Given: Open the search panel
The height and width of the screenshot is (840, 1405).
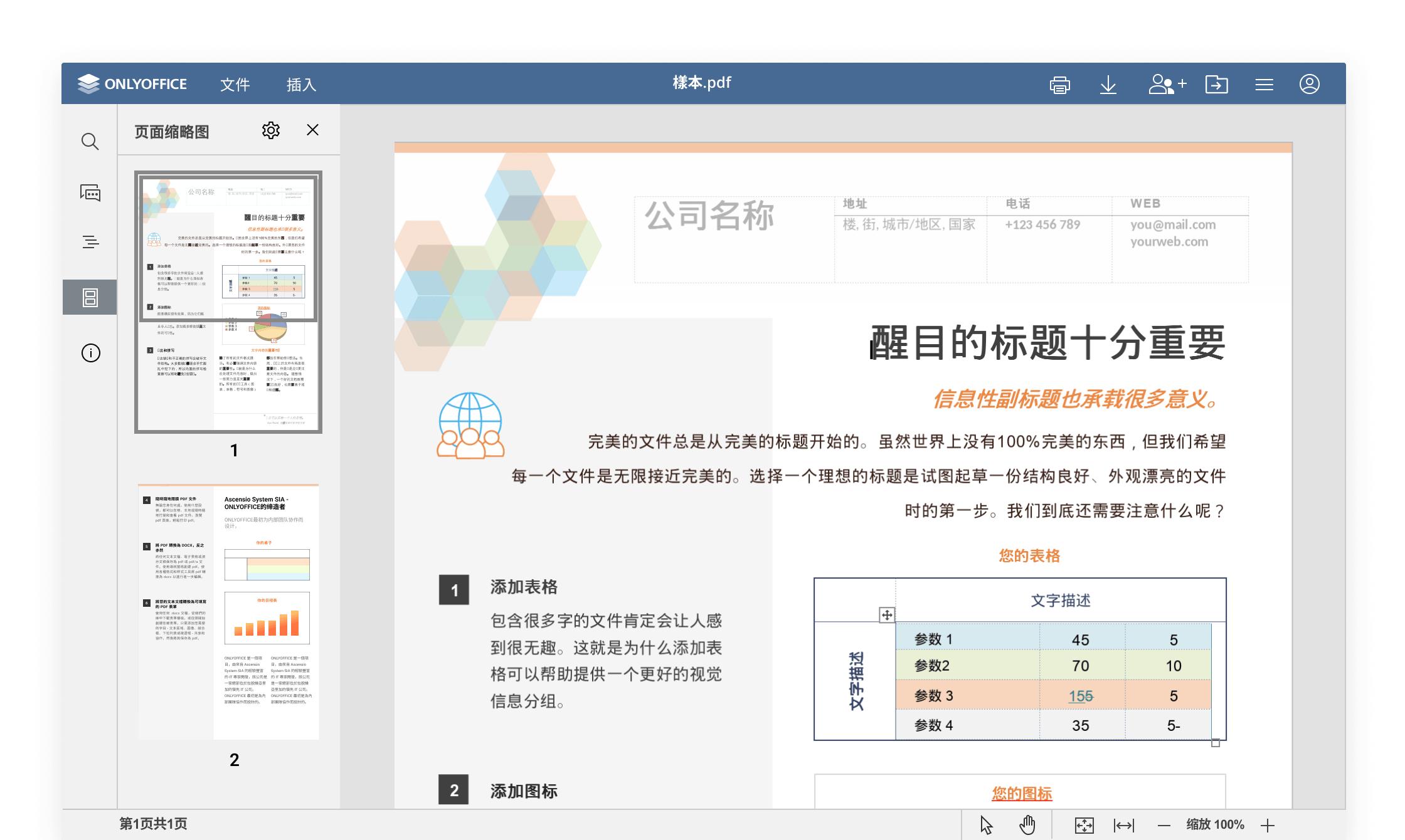Looking at the screenshot, I should (90, 142).
